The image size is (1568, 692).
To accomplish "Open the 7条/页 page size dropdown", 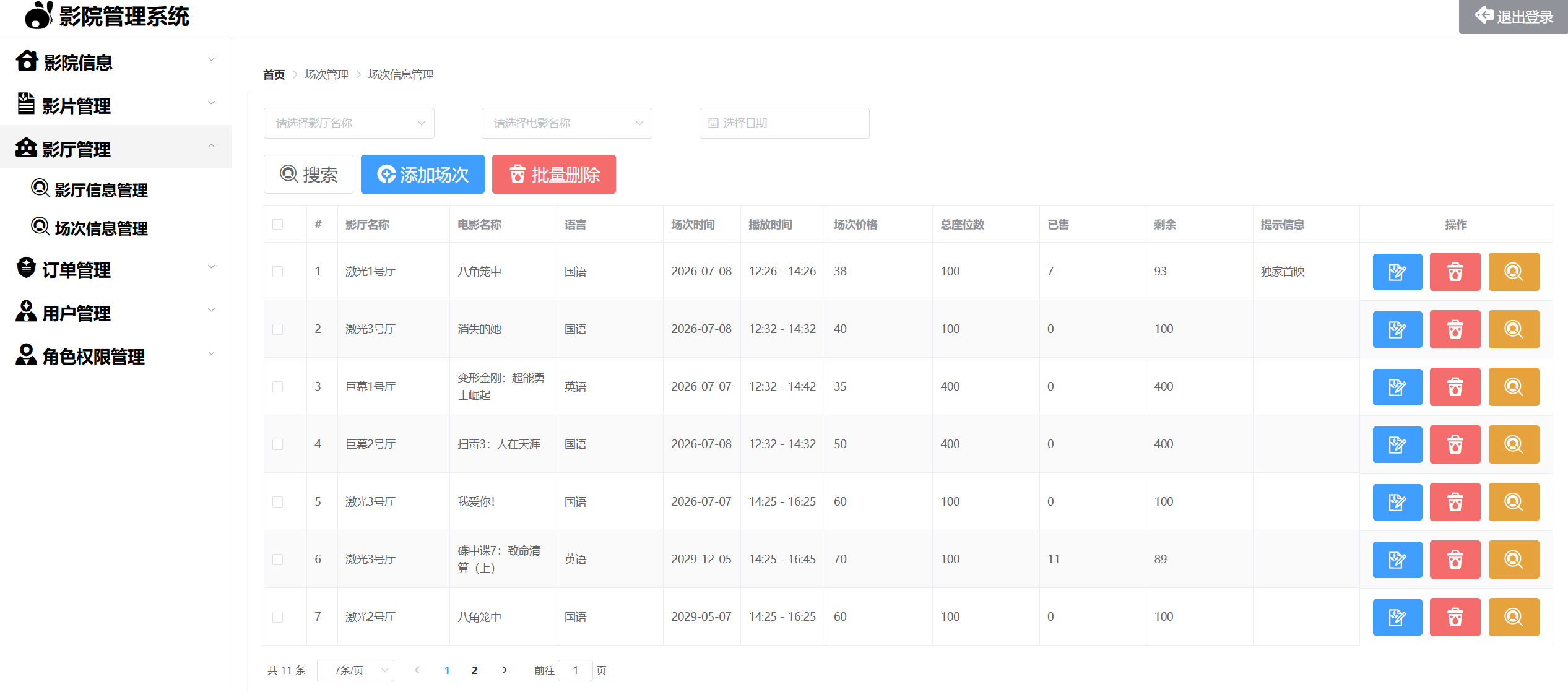I will pyautogui.click(x=355, y=670).
